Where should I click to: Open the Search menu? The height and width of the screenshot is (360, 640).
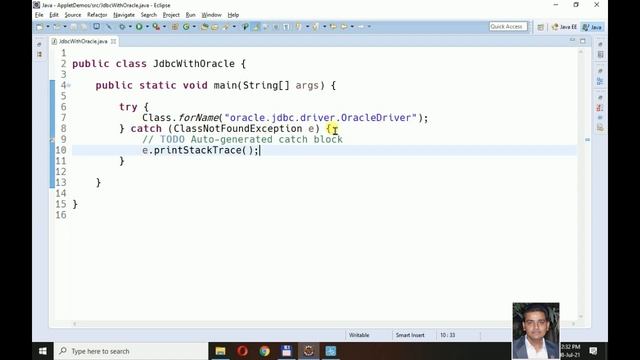click(149, 15)
